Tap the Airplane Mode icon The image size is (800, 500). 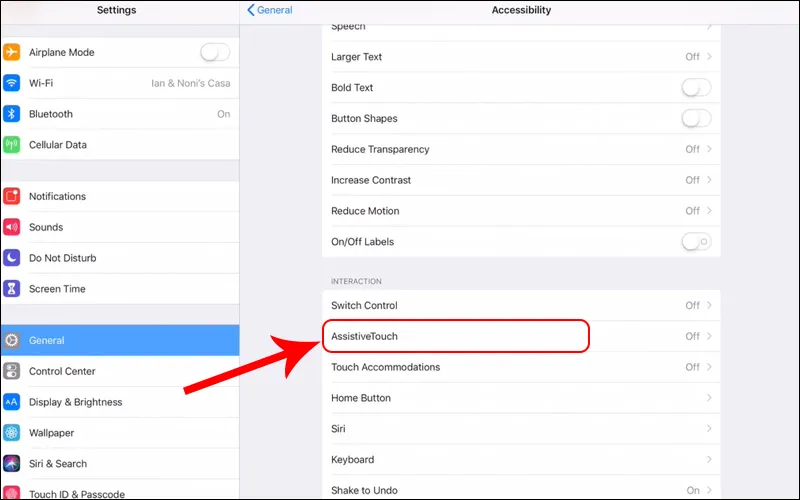[11, 52]
